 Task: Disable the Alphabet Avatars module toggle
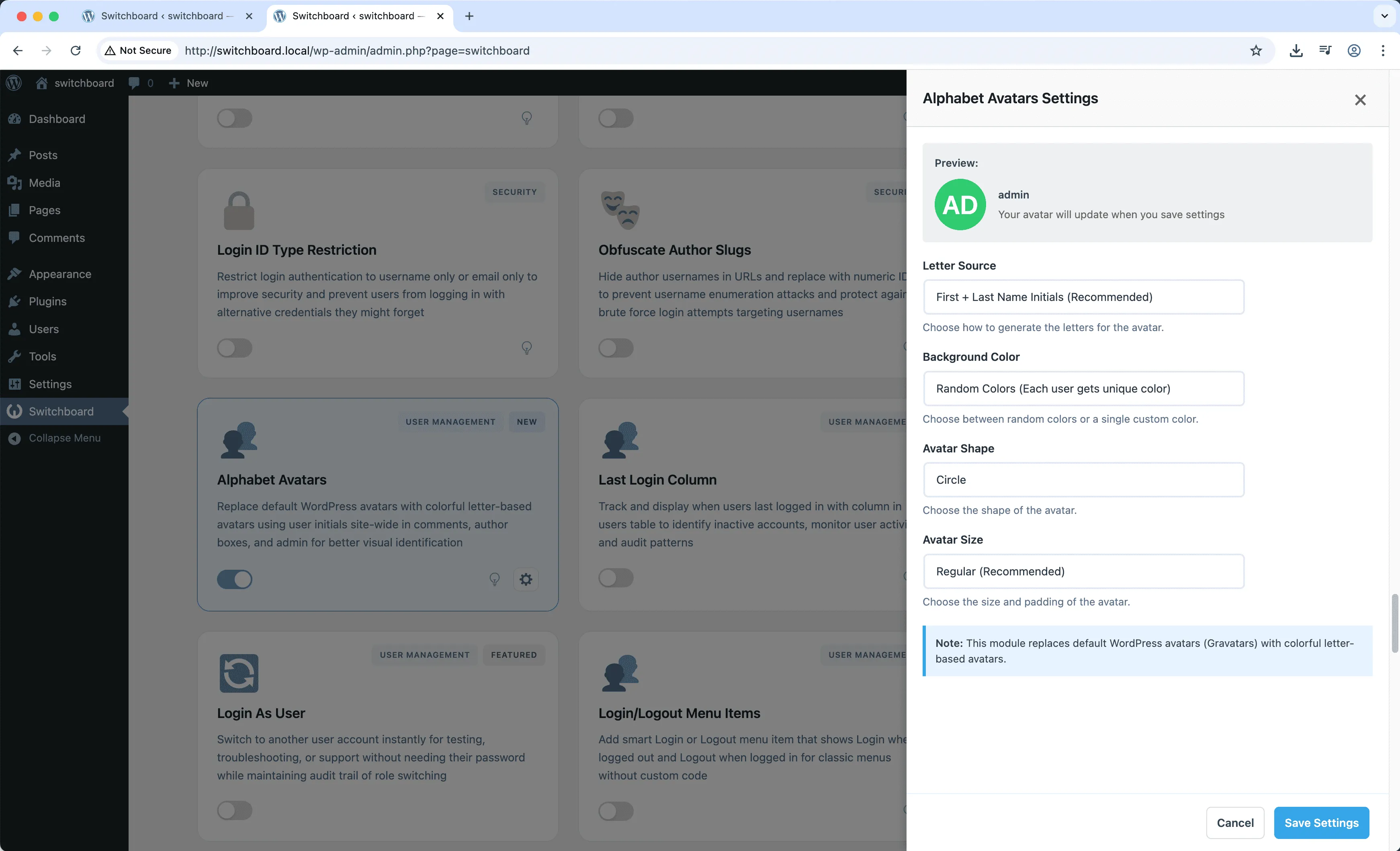(234, 579)
